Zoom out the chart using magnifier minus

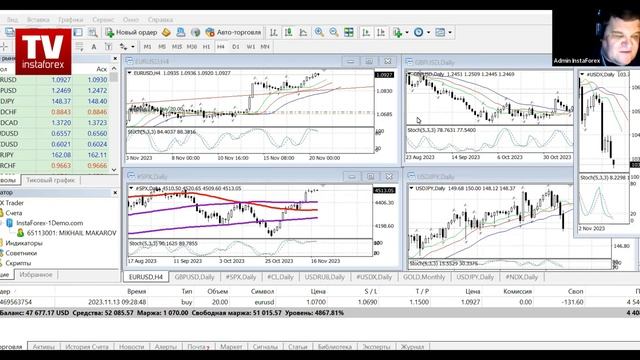(333, 32)
